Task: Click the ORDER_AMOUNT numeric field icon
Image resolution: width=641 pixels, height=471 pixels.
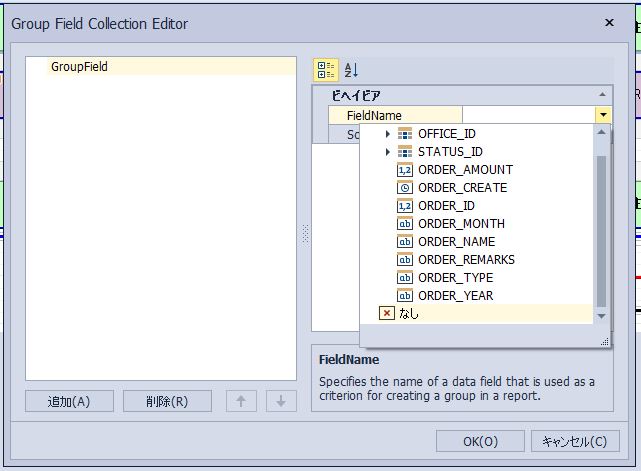Action: click(405, 170)
